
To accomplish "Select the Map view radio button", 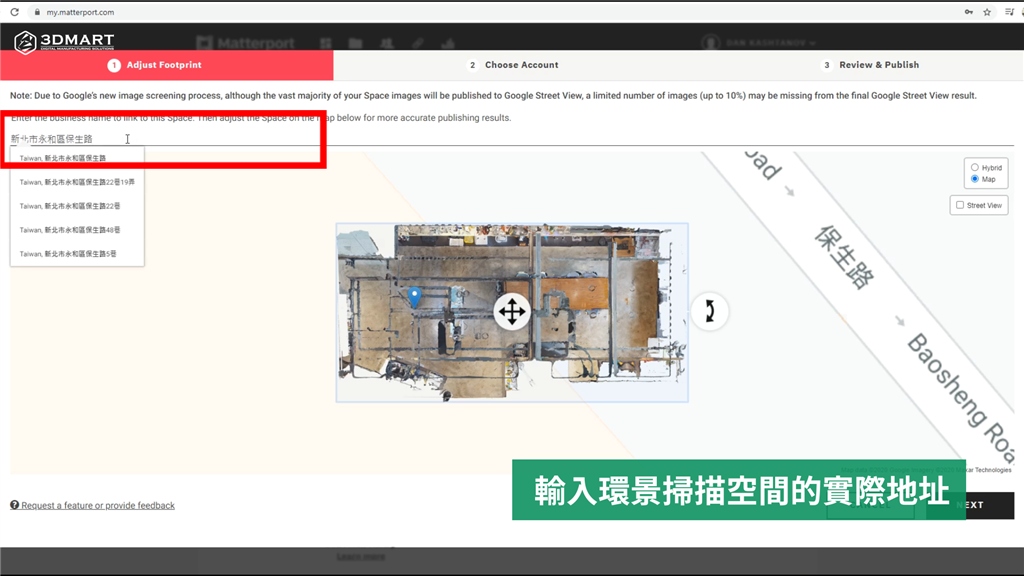I will (x=974, y=179).
